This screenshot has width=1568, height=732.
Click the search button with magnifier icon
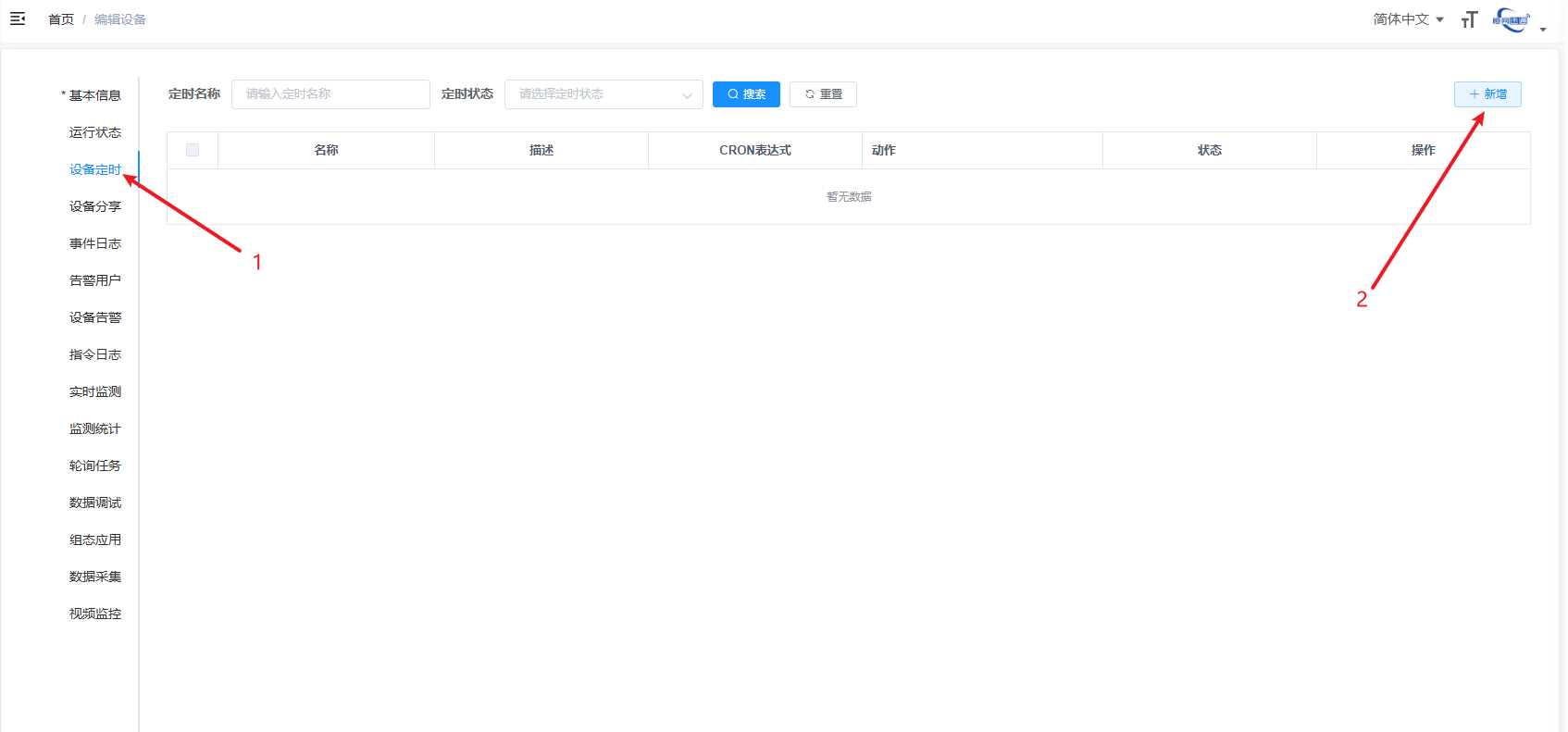pyautogui.click(x=746, y=94)
